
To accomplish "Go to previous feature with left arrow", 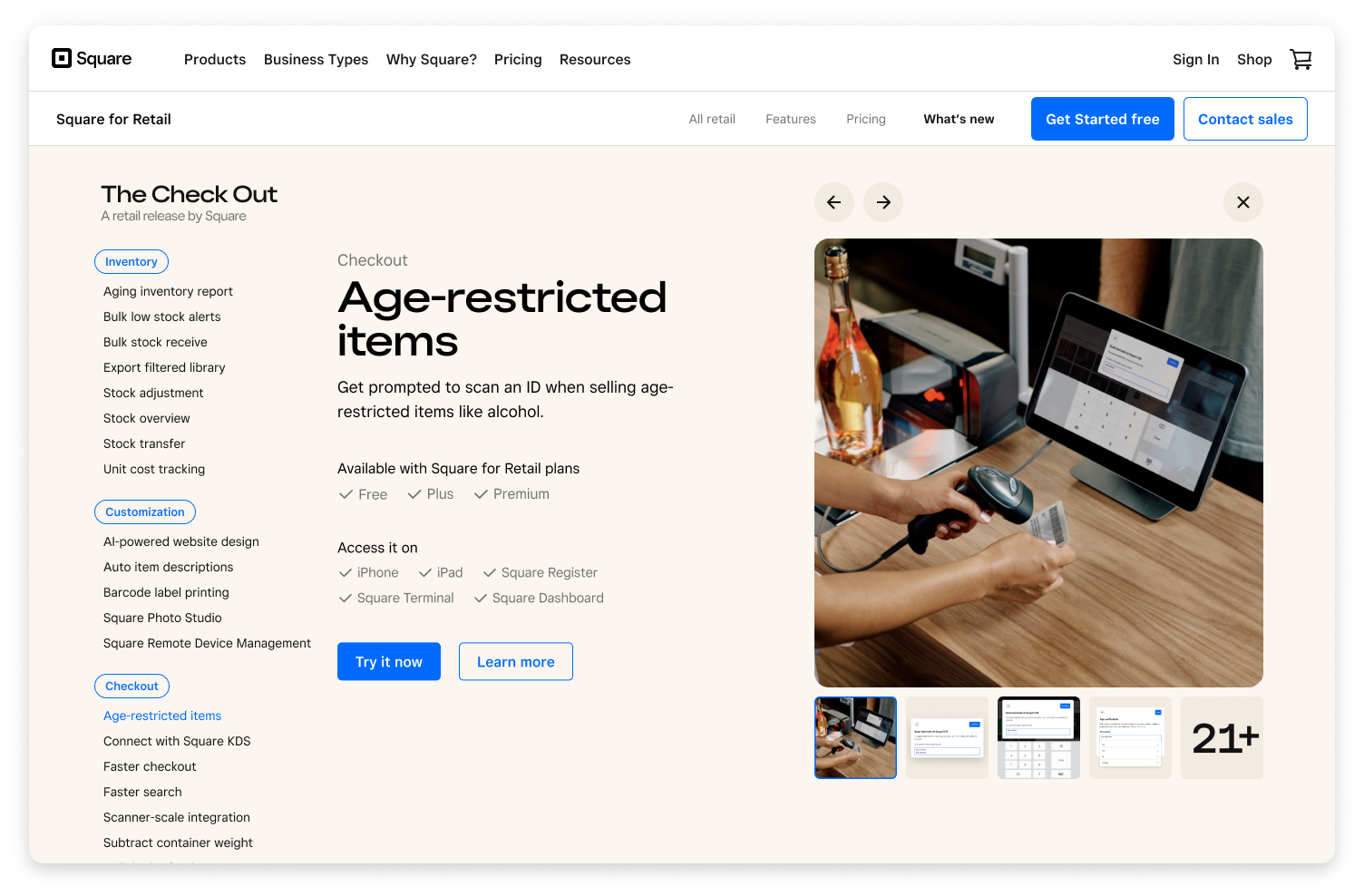I will pyautogui.click(x=834, y=202).
